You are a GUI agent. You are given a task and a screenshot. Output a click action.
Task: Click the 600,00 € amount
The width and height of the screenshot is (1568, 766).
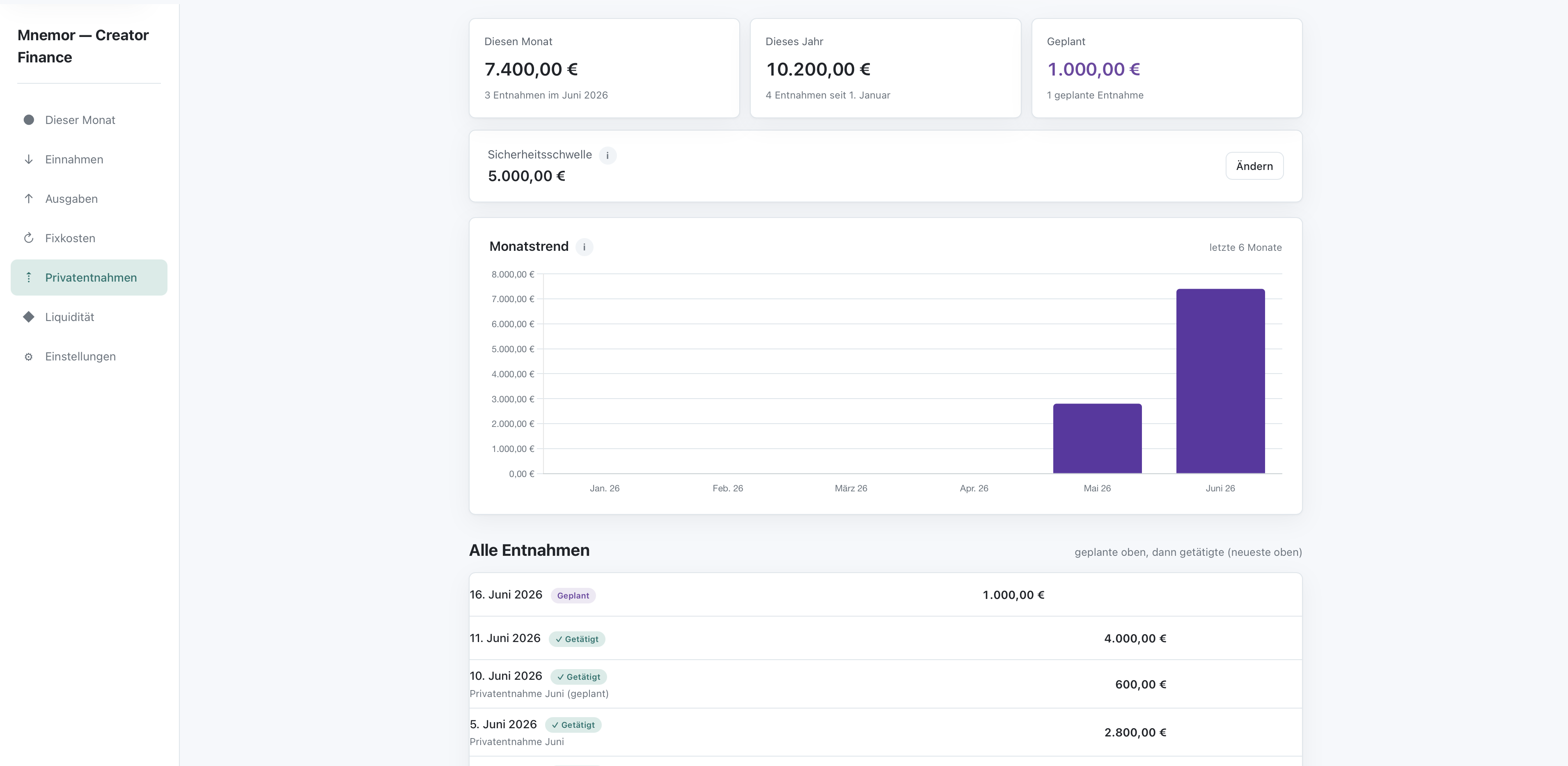click(1141, 684)
